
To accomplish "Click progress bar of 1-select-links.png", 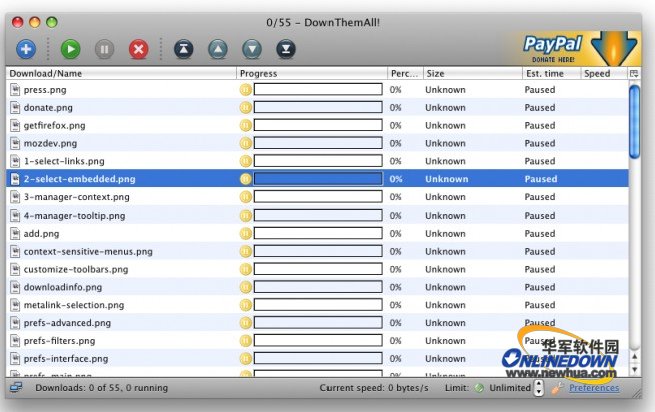I will [x=318, y=161].
